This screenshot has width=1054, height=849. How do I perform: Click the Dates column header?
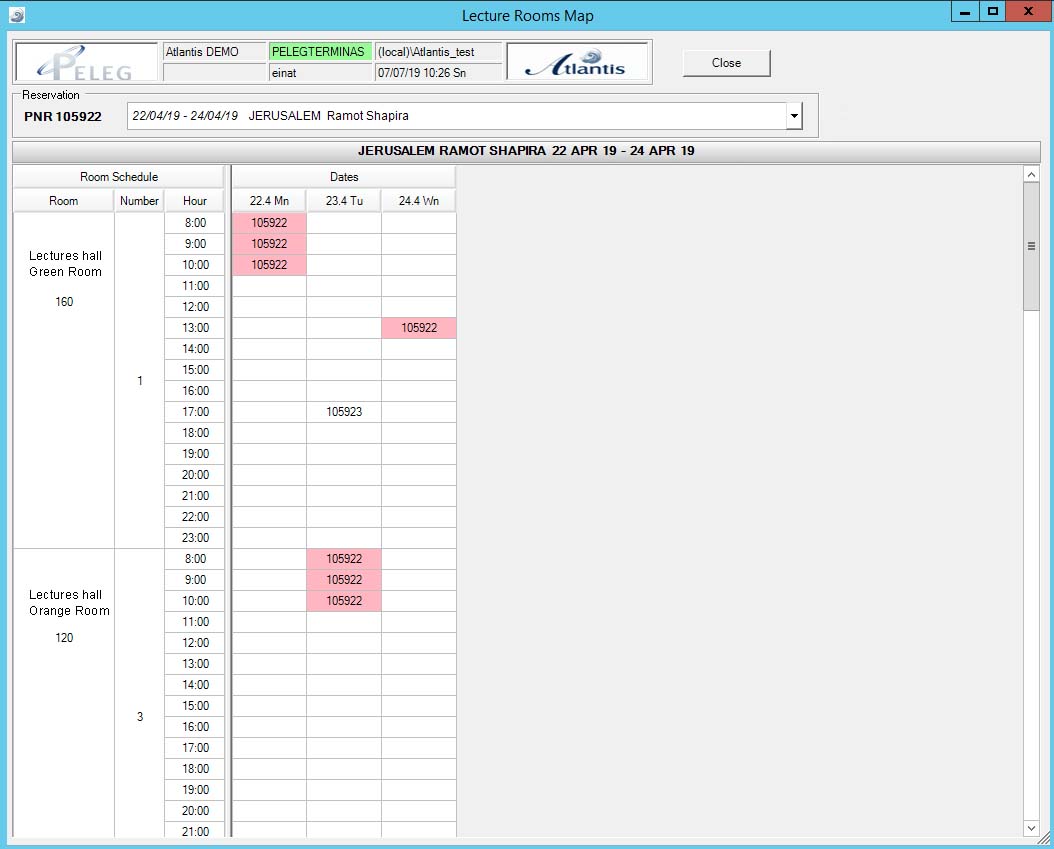[x=344, y=177]
